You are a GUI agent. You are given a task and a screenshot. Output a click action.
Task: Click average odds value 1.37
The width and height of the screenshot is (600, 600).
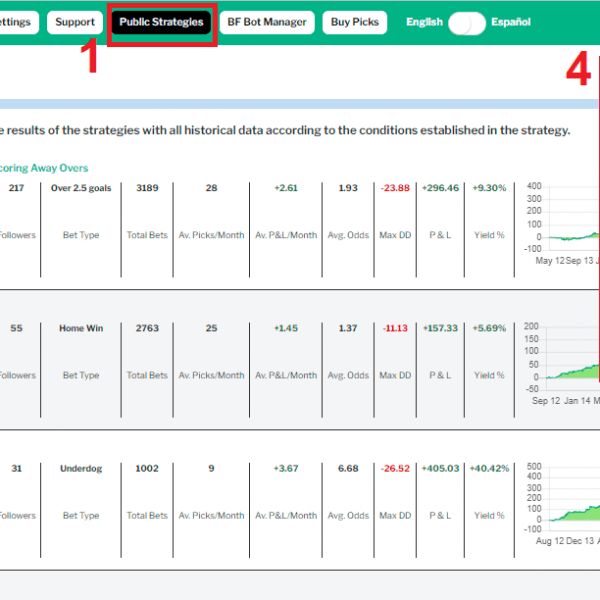[348, 328]
